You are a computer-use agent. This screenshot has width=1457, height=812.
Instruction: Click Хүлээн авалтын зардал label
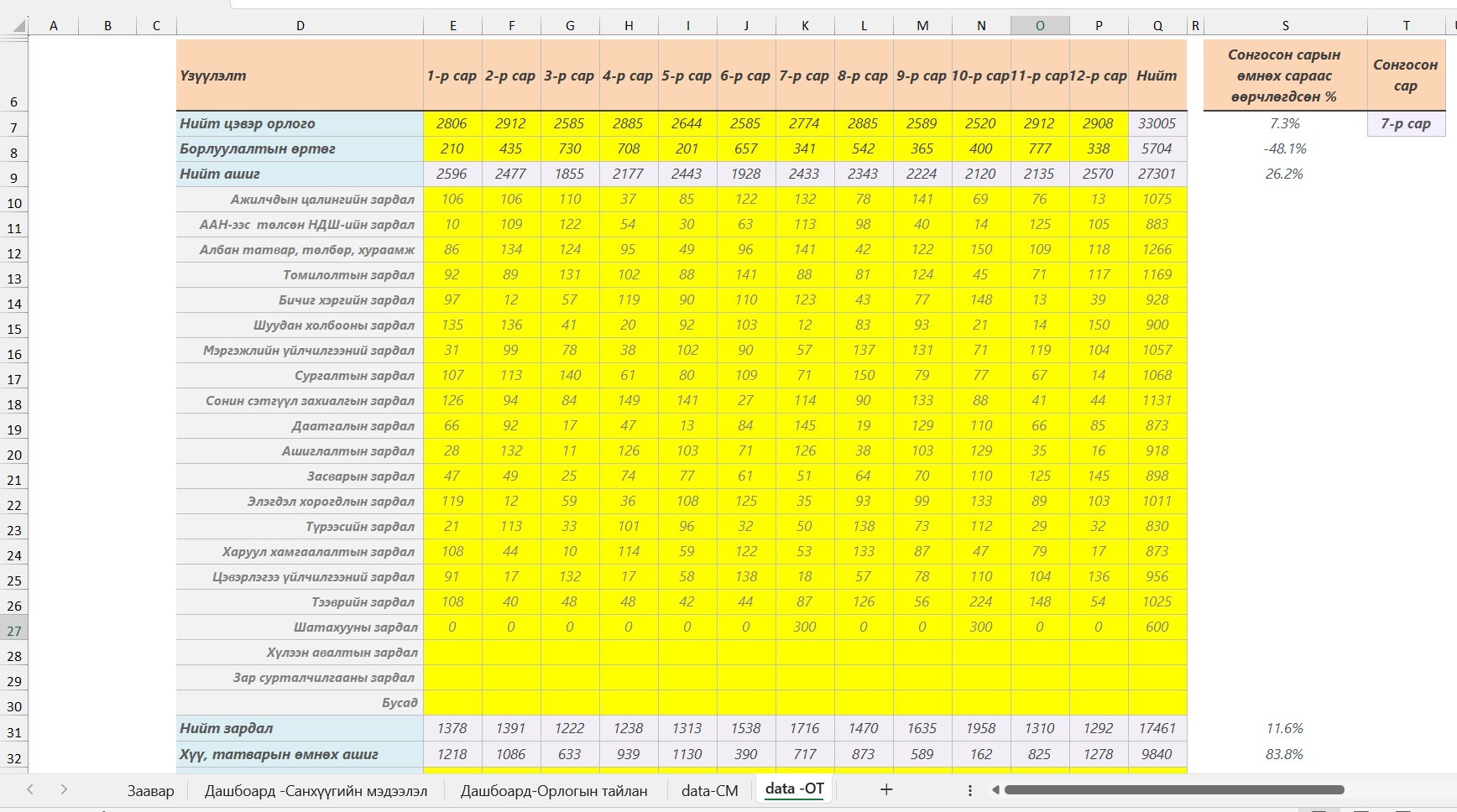click(342, 652)
